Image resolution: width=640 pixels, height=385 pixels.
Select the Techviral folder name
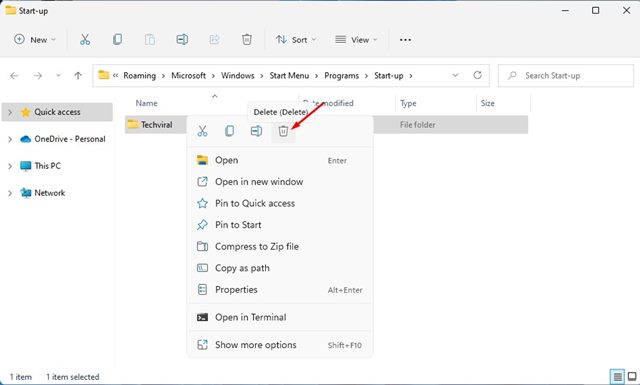tap(157, 125)
